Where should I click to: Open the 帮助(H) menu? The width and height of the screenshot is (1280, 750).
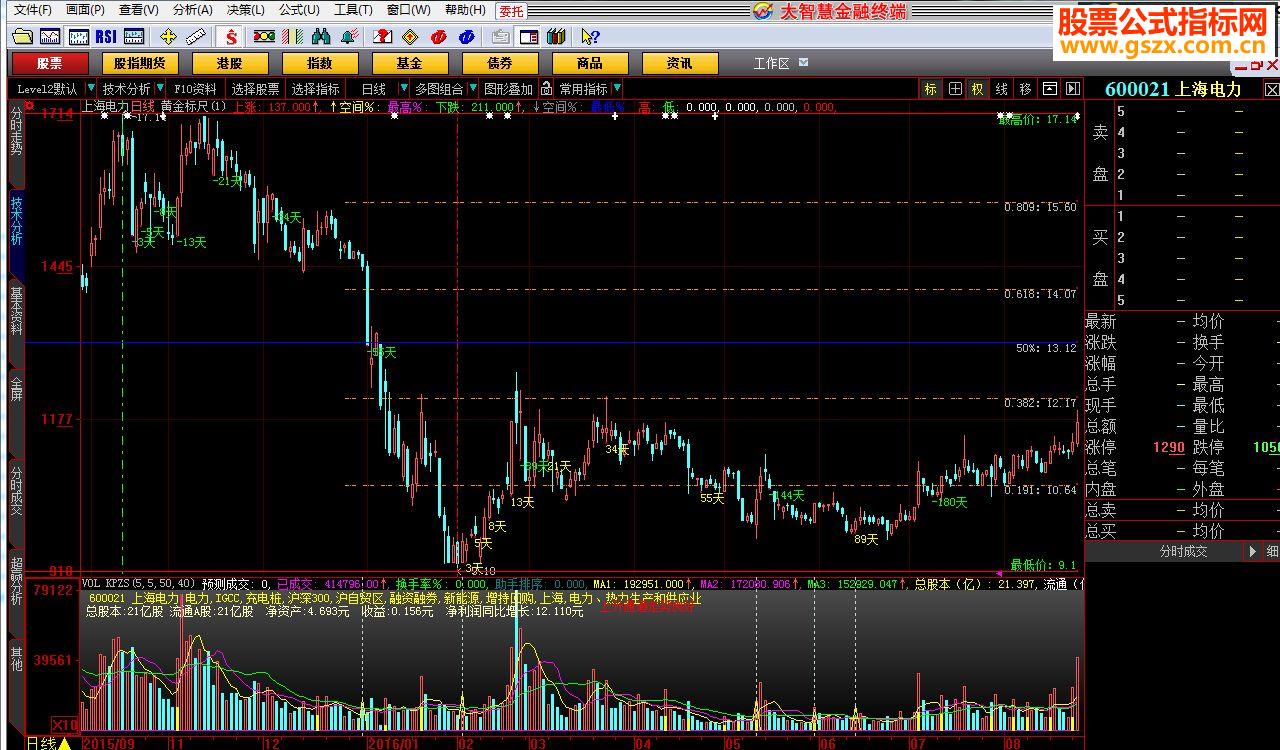465,10
